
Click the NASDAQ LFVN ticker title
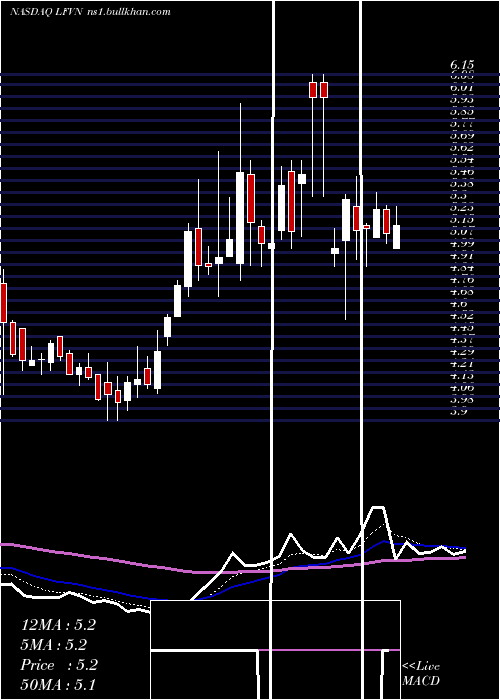click(x=46, y=12)
